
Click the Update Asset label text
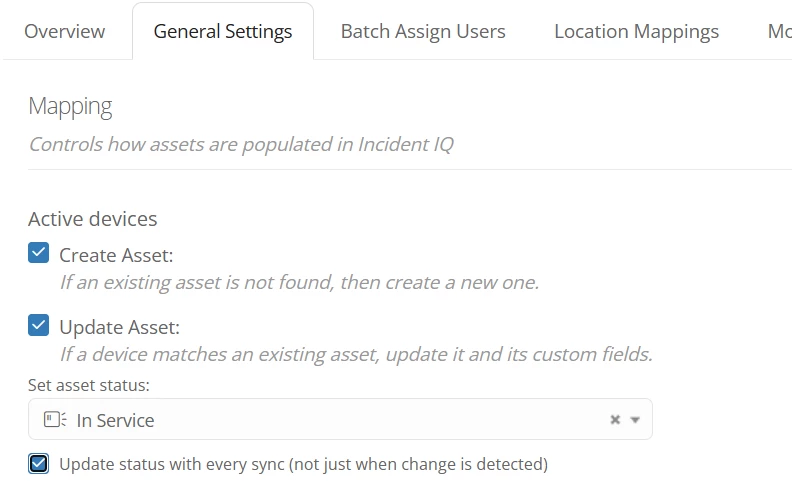[119, 327]
